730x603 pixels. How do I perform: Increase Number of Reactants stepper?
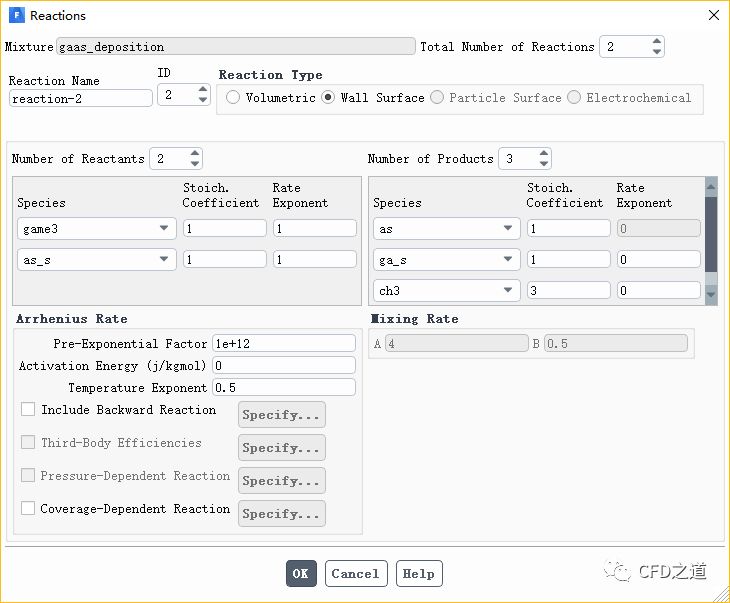coord(194,154)
